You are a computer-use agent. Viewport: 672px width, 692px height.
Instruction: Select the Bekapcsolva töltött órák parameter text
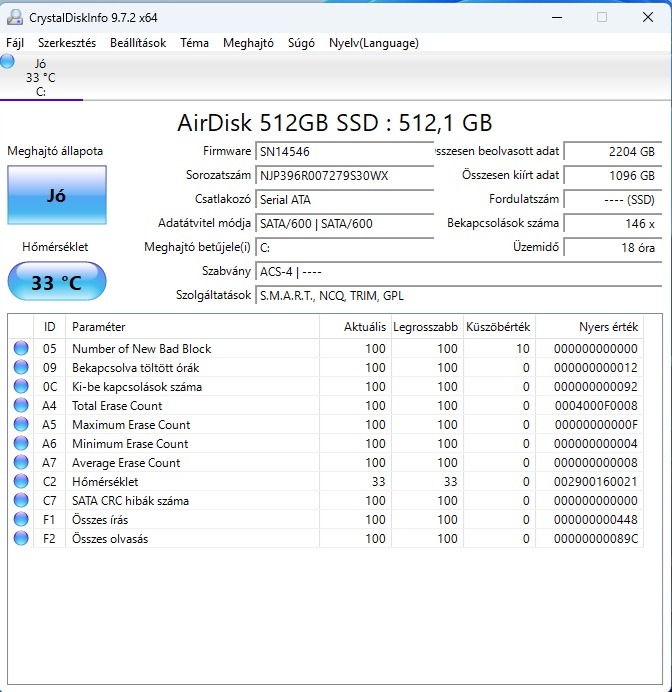pyautogui.click(x=135, y=368)
